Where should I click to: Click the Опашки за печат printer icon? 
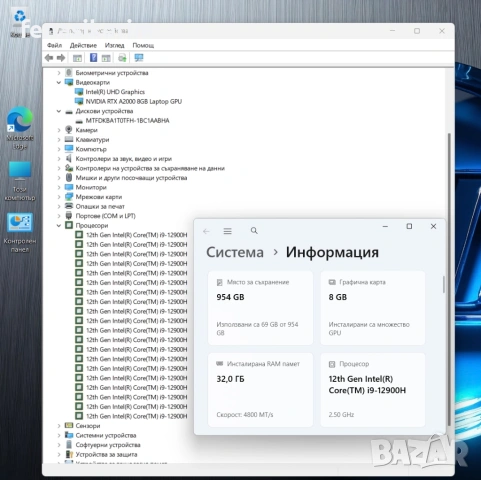pyautogui.click(x=69, y=206)
